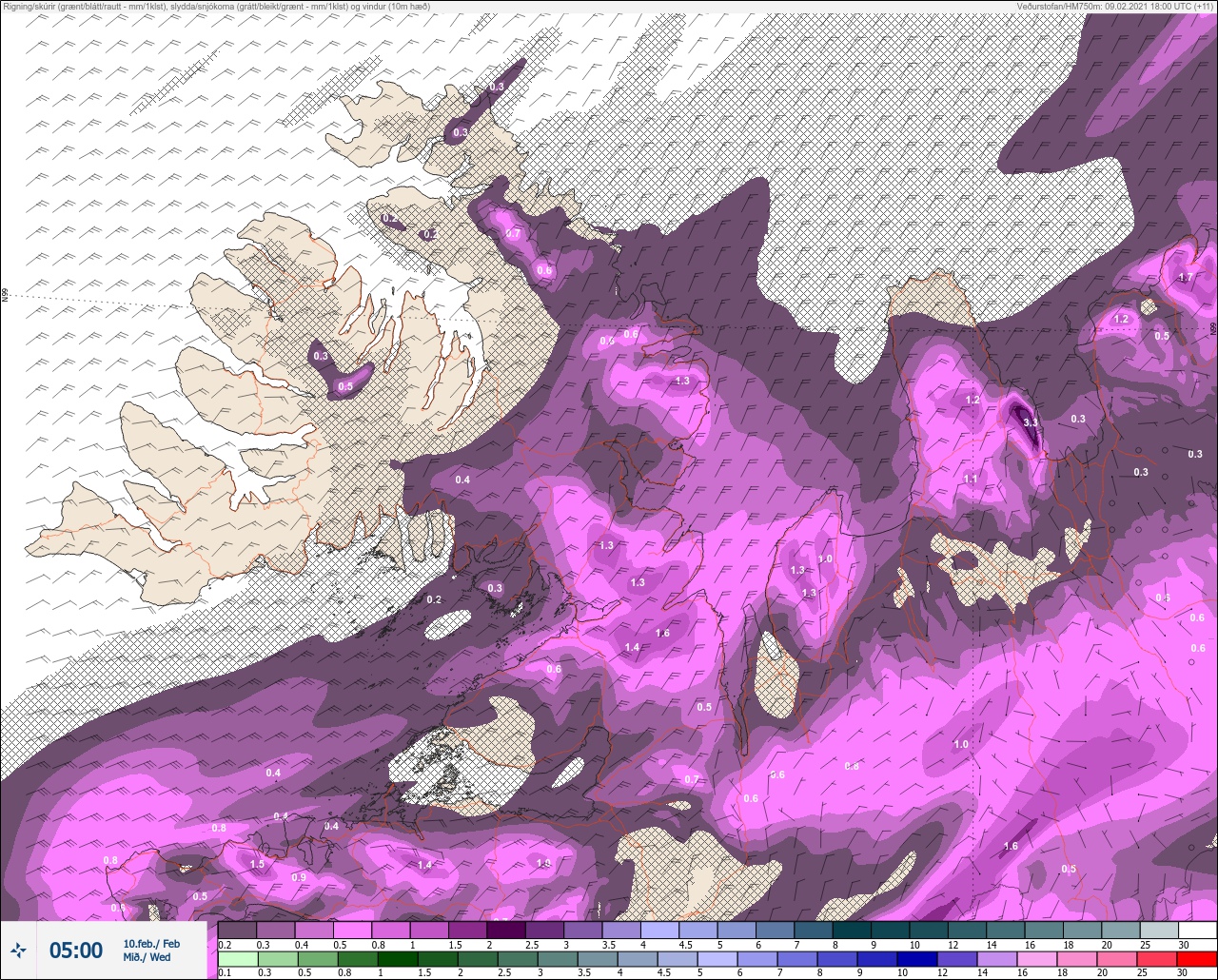
Task: Click the 1.1 precipitation value on the map
Action: coord(971,479)
